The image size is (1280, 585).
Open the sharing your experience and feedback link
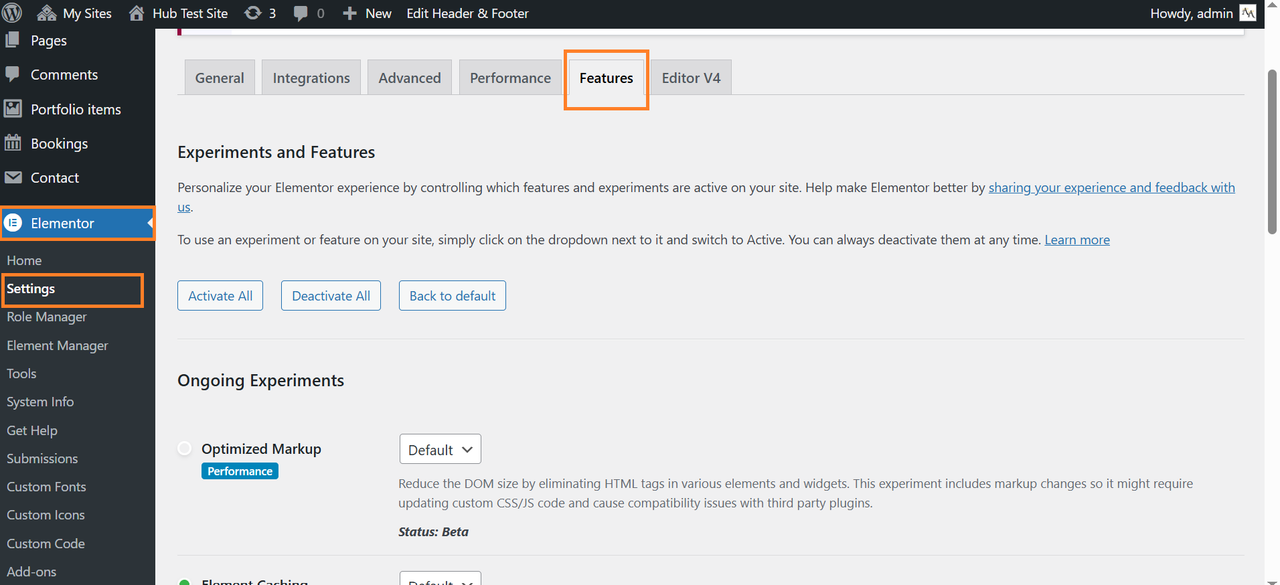click(1112, 187)
